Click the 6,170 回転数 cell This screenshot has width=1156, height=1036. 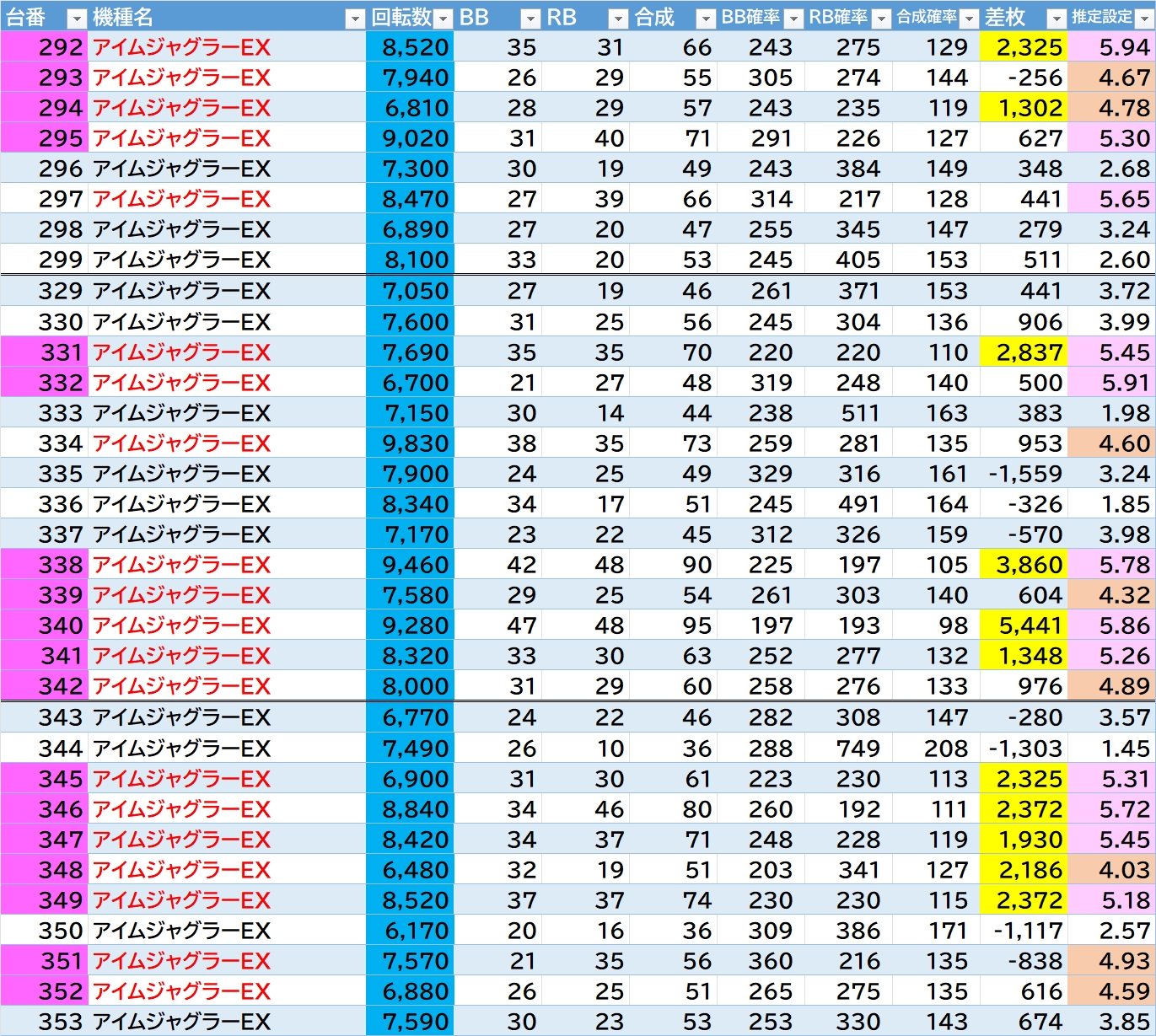(411, 931)
